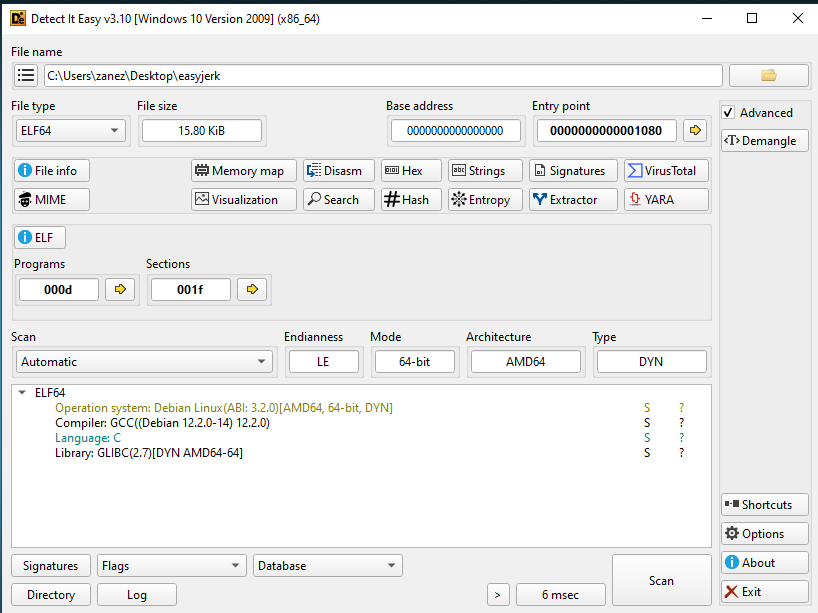This screenshot has width=818, height=613.
Task: Open ELF structure info
Action: tap(40, 237)
